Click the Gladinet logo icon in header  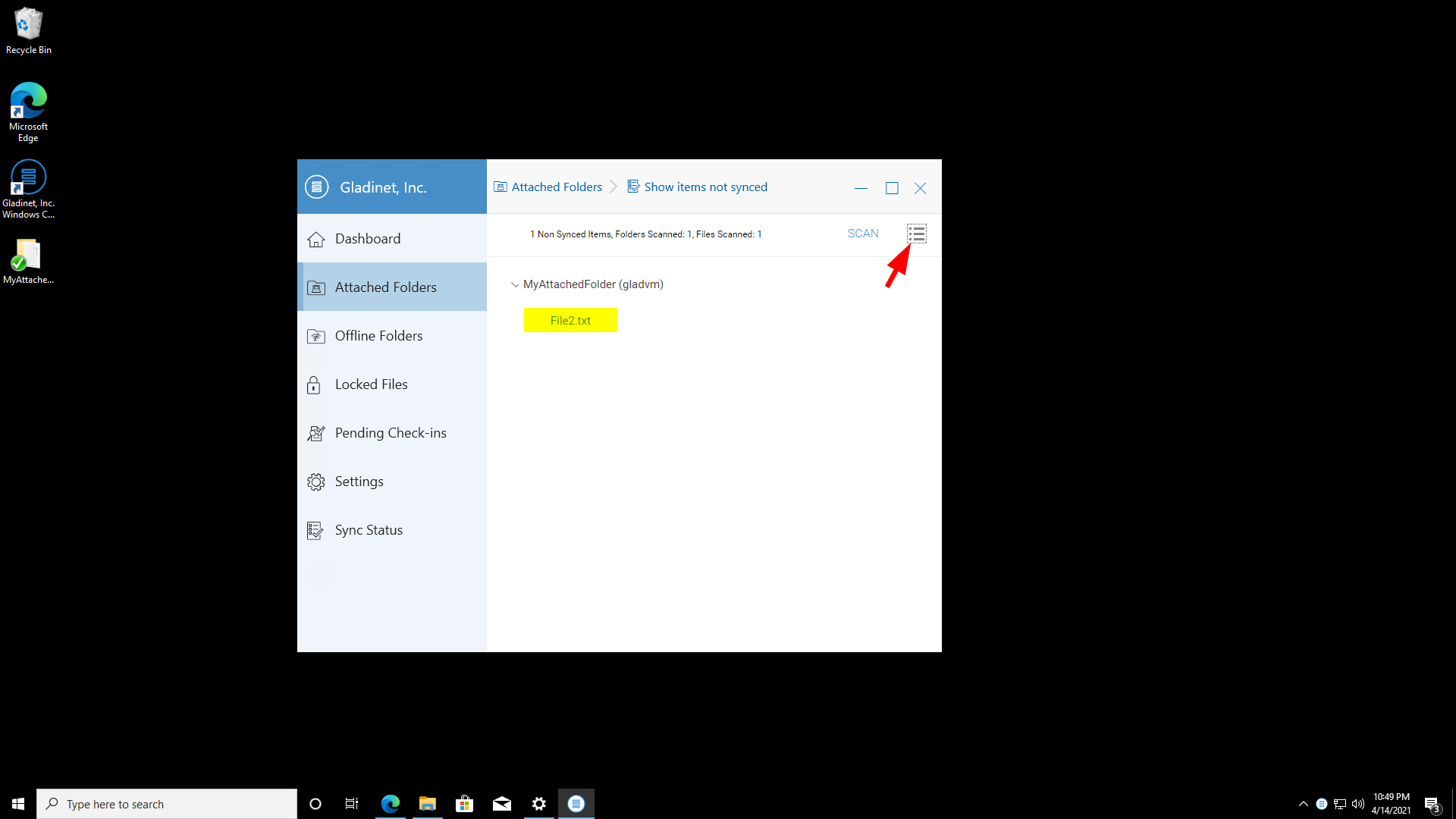point(316,187)
